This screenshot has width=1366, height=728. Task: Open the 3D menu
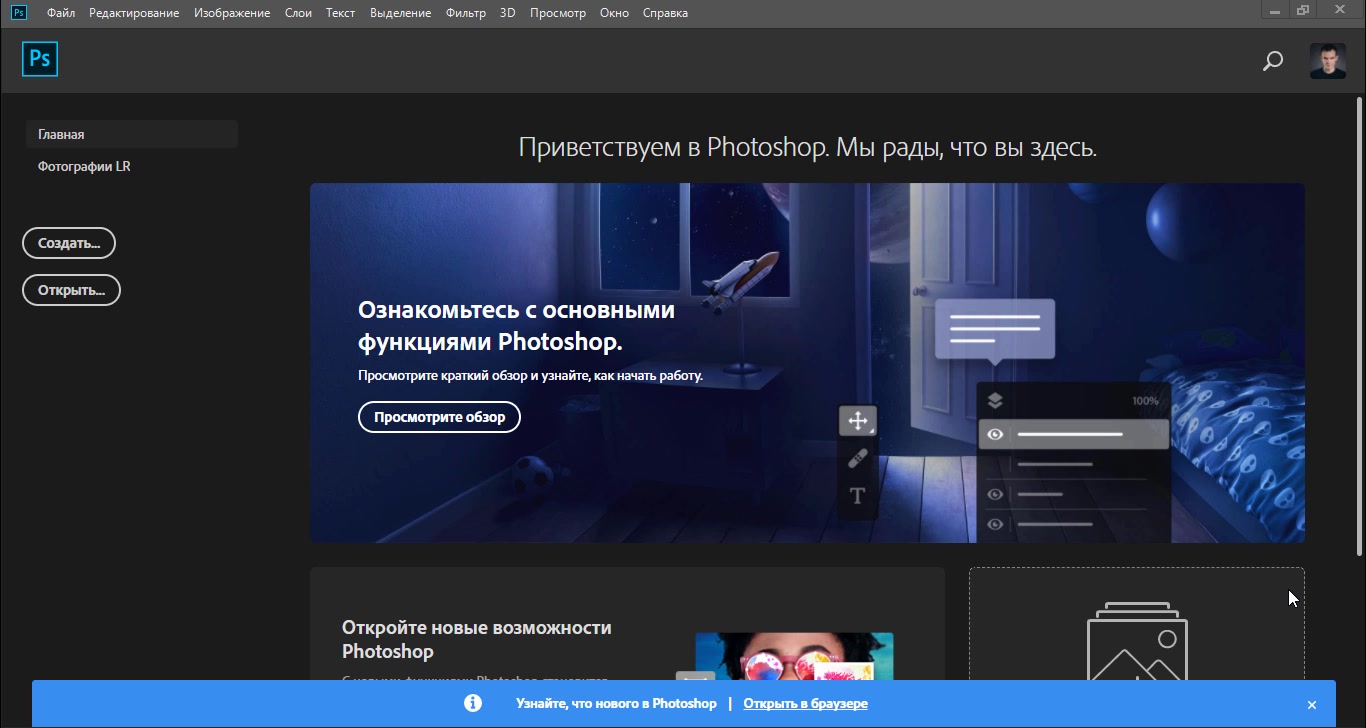pos(507,13)
